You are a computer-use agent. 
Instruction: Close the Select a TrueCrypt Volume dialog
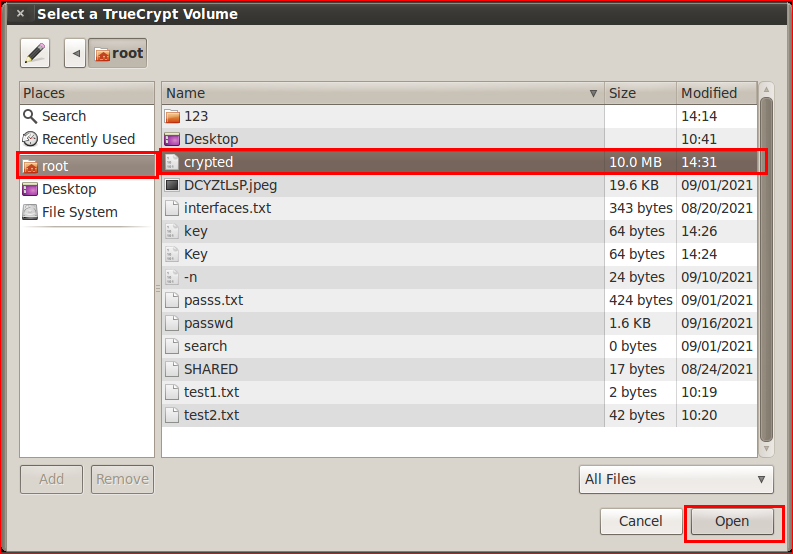(x=20, y=14)
